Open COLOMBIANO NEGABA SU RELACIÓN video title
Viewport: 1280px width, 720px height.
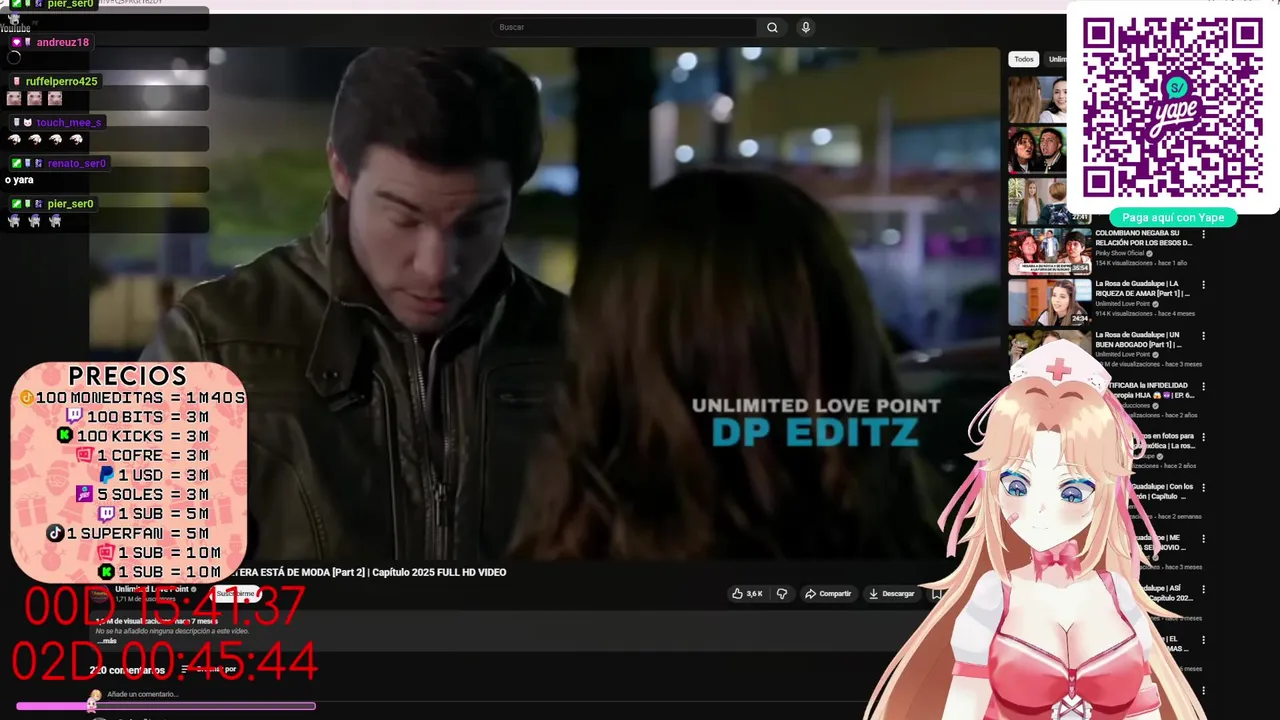tap(1143, 238)
